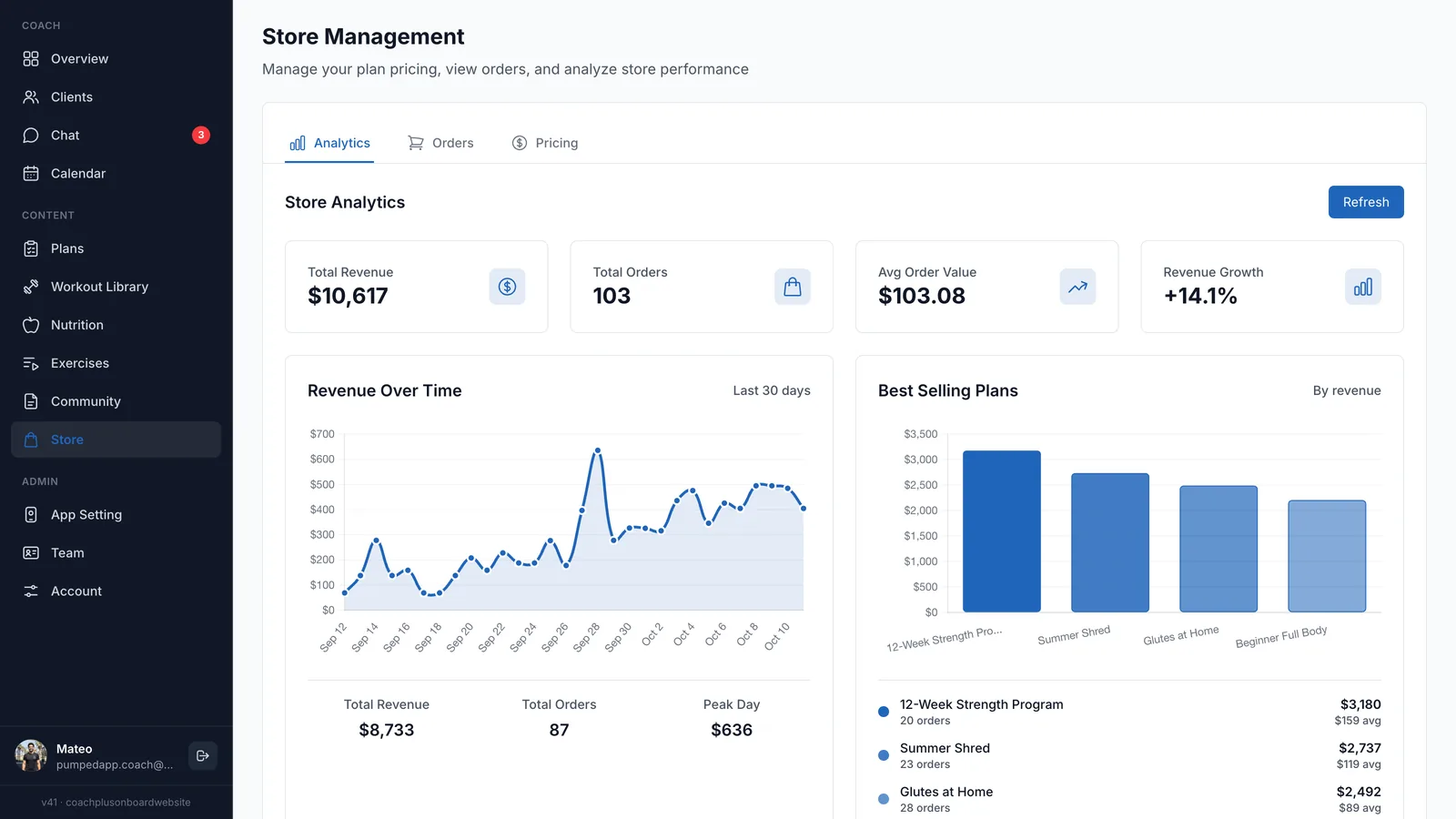
Task: Switch to the Analytics tab
Action: (329, 143)
